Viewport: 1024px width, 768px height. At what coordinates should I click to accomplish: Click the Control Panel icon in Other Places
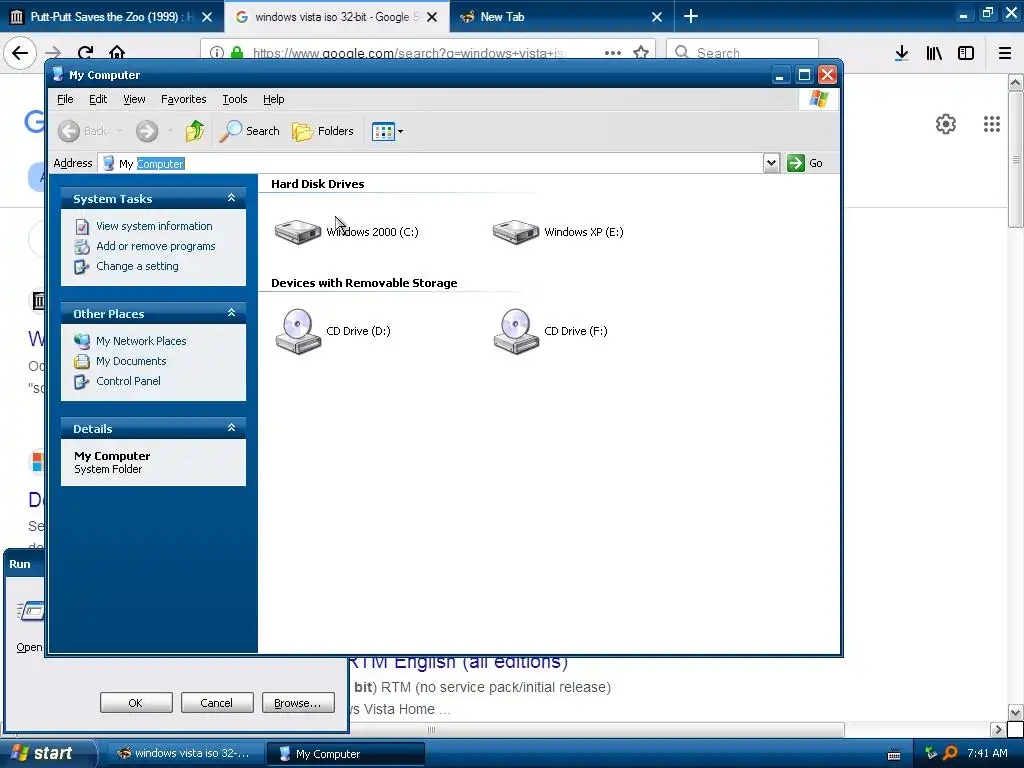pyautogui.click(x=82, y=381)
